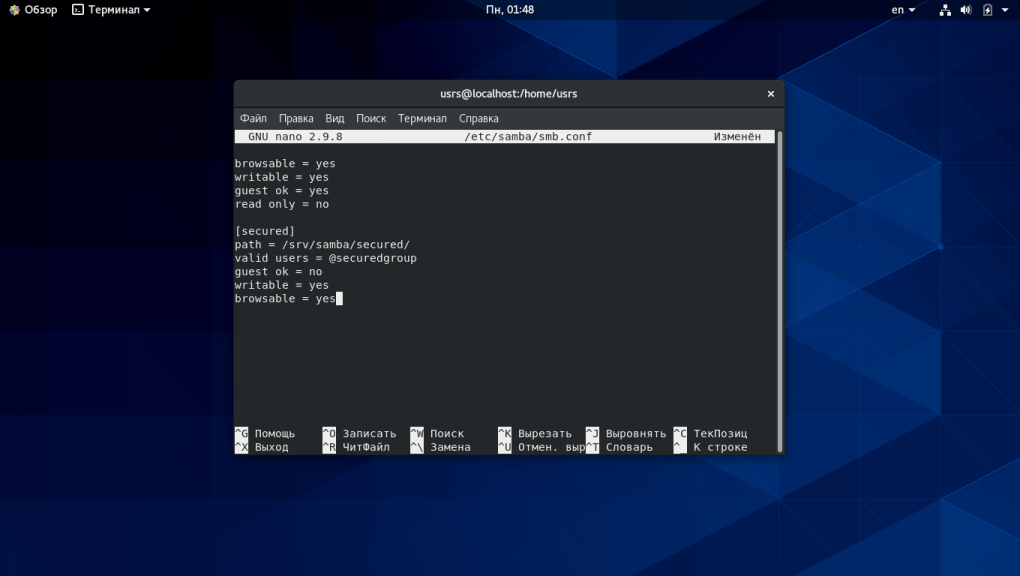Click the line valid users = @securedgroup
The image size is (1020, 576).
[x=325, y=258]
